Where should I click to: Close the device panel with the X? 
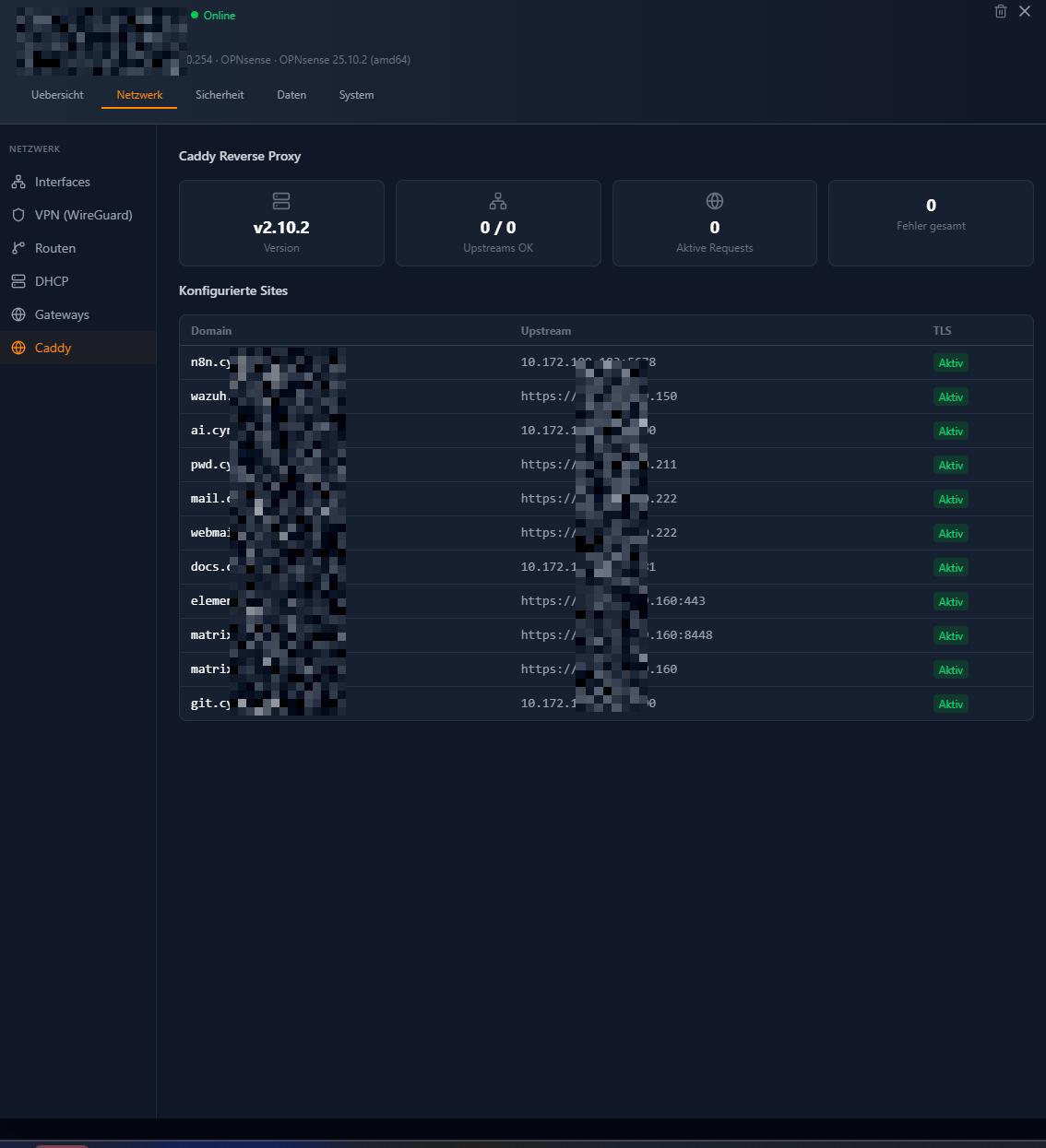[x=1025, y=11]
